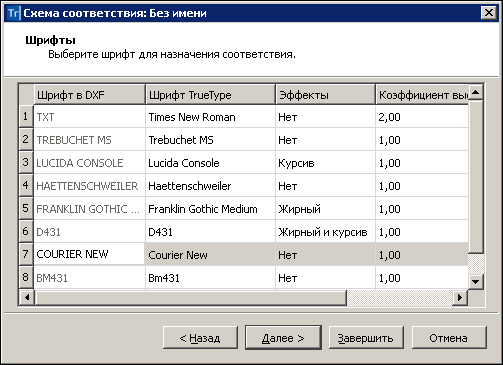Select the Bm431 TrueType cell
This screenshot has width=503, height=365.
[210, 278]
